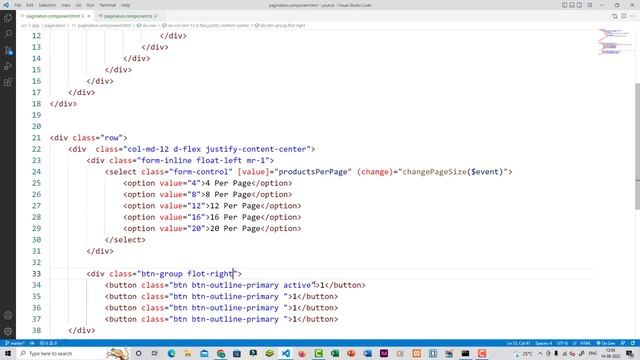Toggle primary side bar layout icon

(x=564, y=5)
